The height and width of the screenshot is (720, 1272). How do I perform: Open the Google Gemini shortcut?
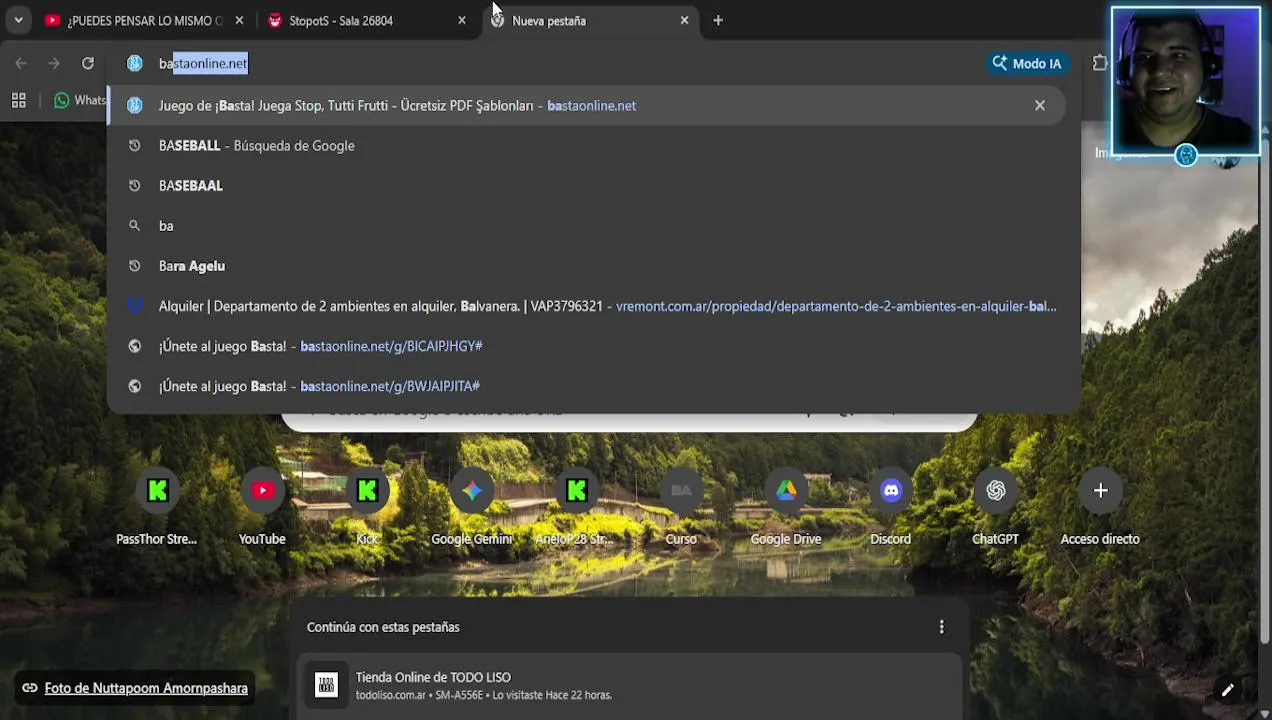[x=472, y=508]
